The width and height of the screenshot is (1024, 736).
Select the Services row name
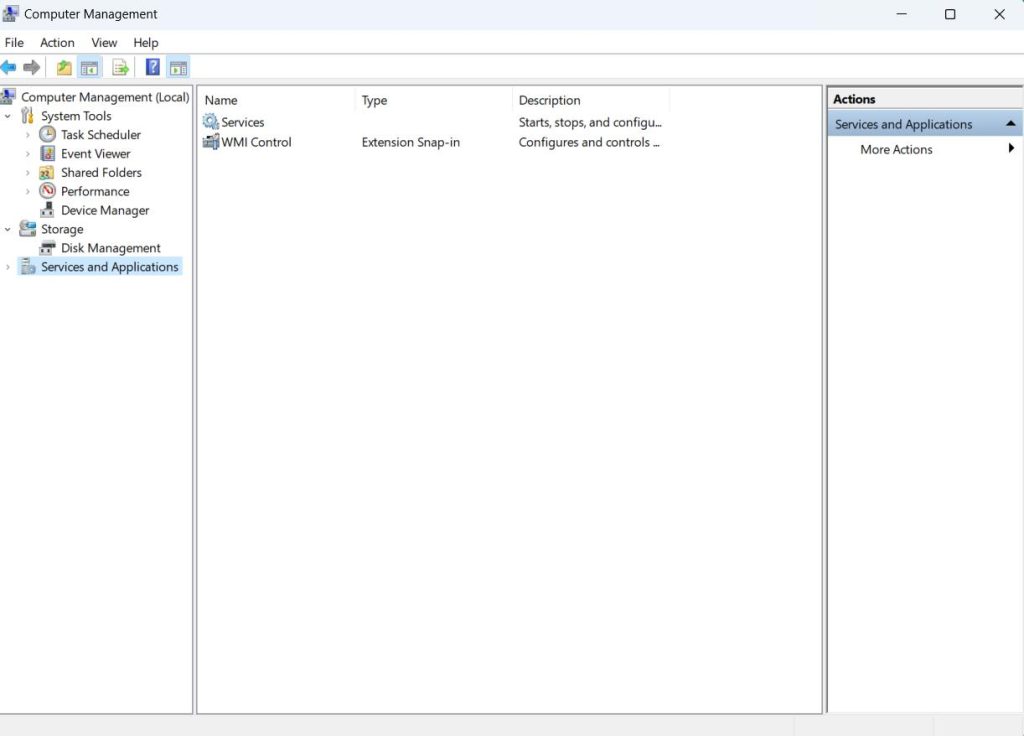(242, 122)
